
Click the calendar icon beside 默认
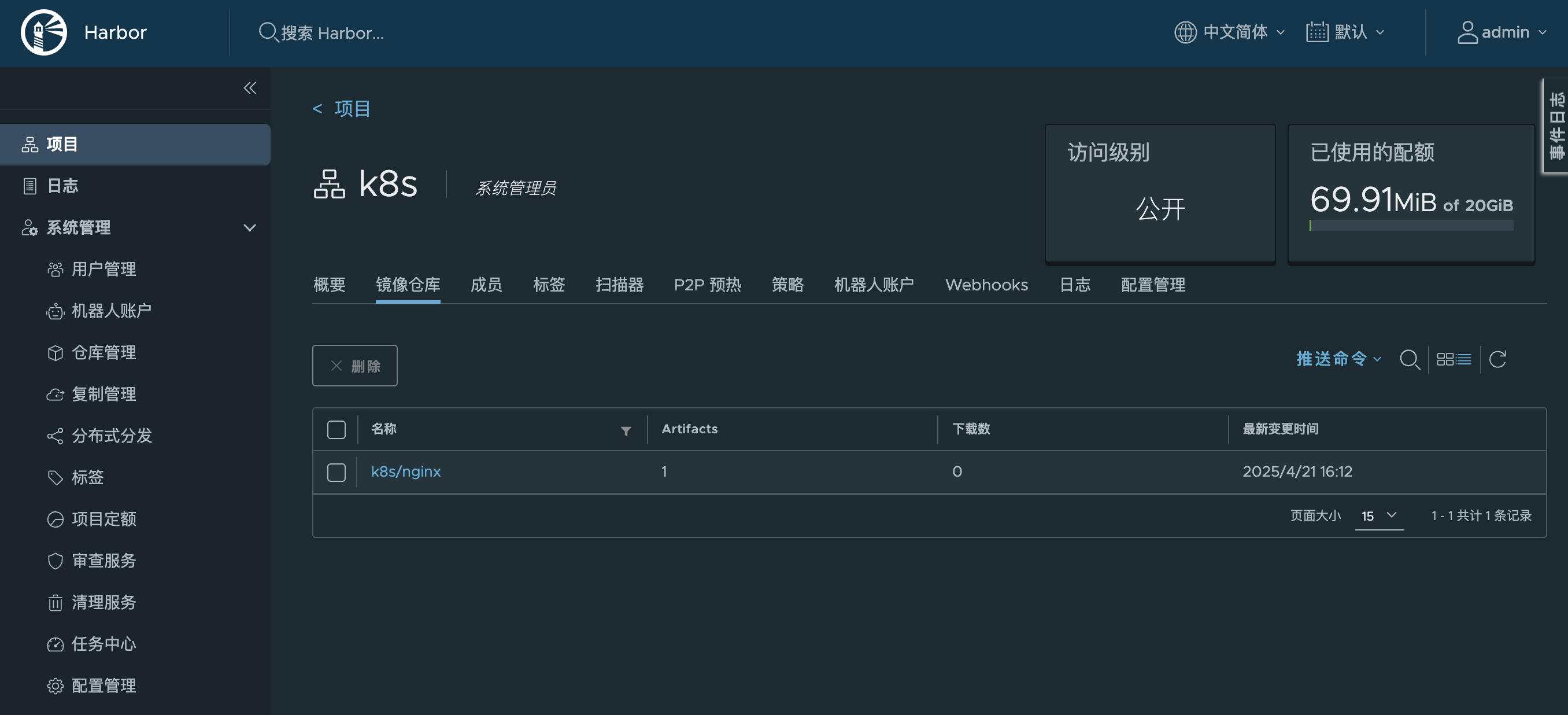coord(1316,32)
